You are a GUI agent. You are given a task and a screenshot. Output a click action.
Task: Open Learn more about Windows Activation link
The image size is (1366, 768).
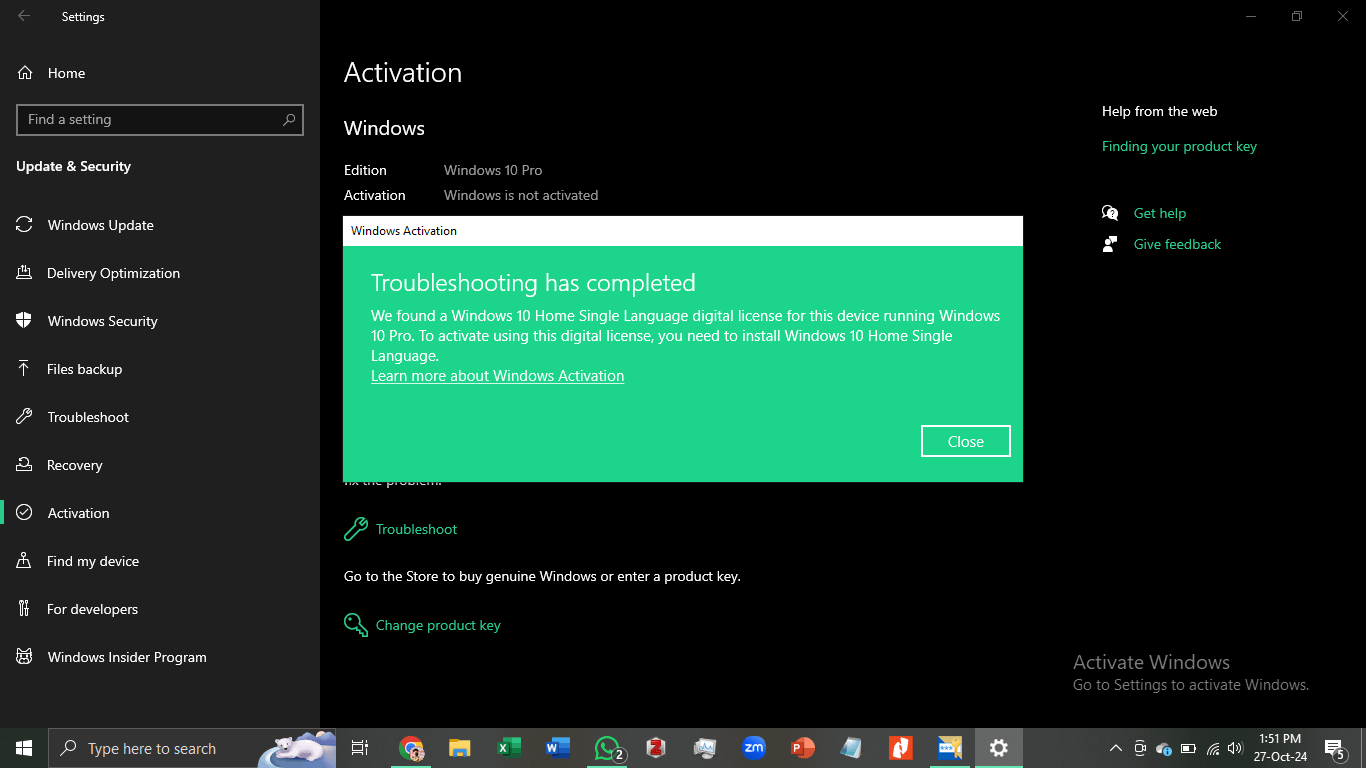point(497,376)
